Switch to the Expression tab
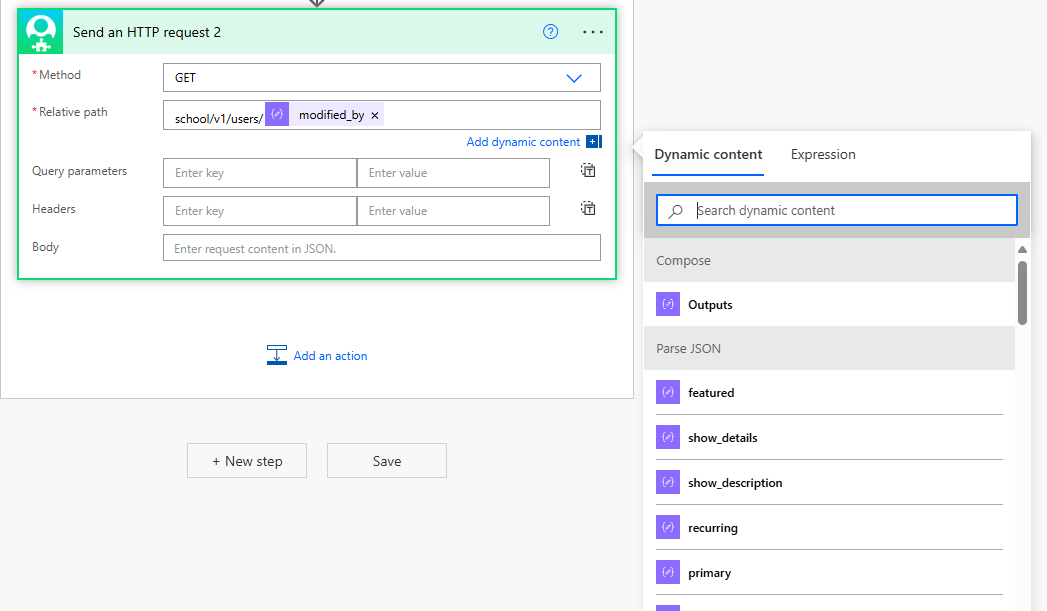The width and height of the screenshot is (1047, 611). tap(823, 154)
